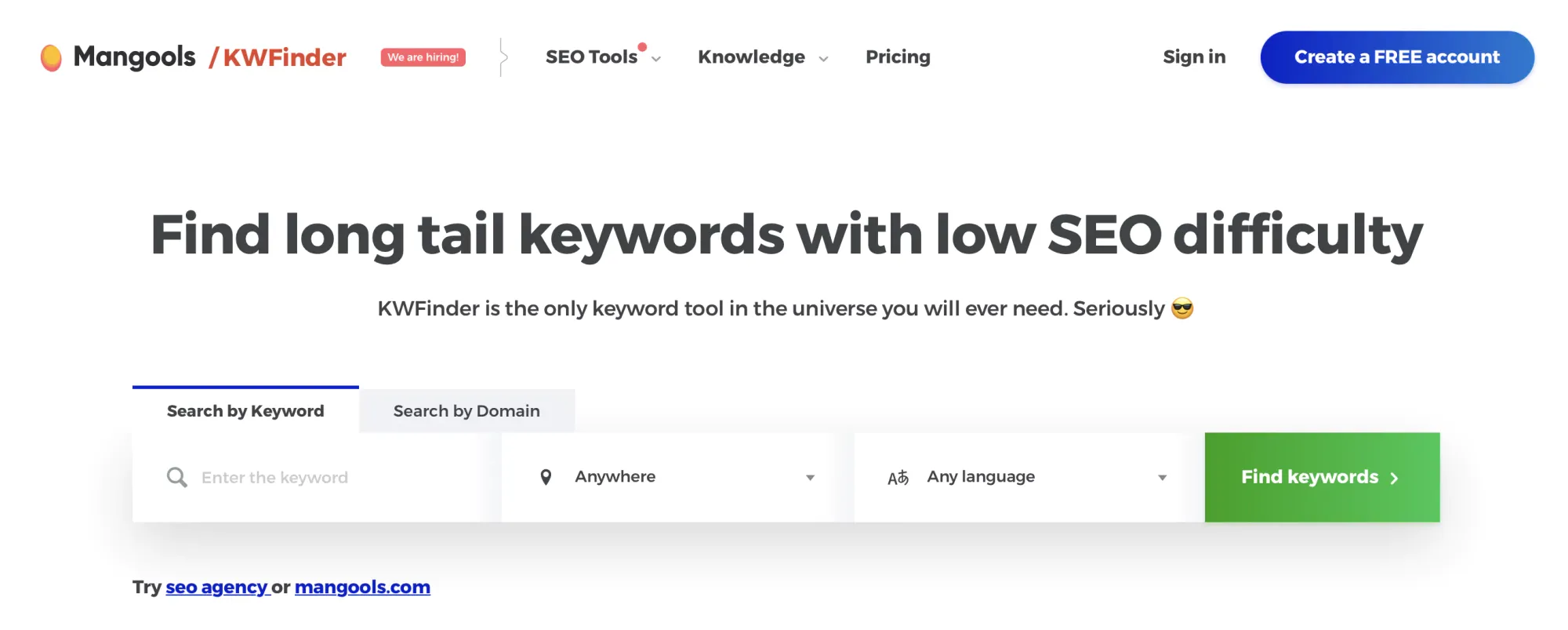1568x630 pixels.
Task: Click the sunglasses emoji in the tagline
Action: (x=1184, y=308)
